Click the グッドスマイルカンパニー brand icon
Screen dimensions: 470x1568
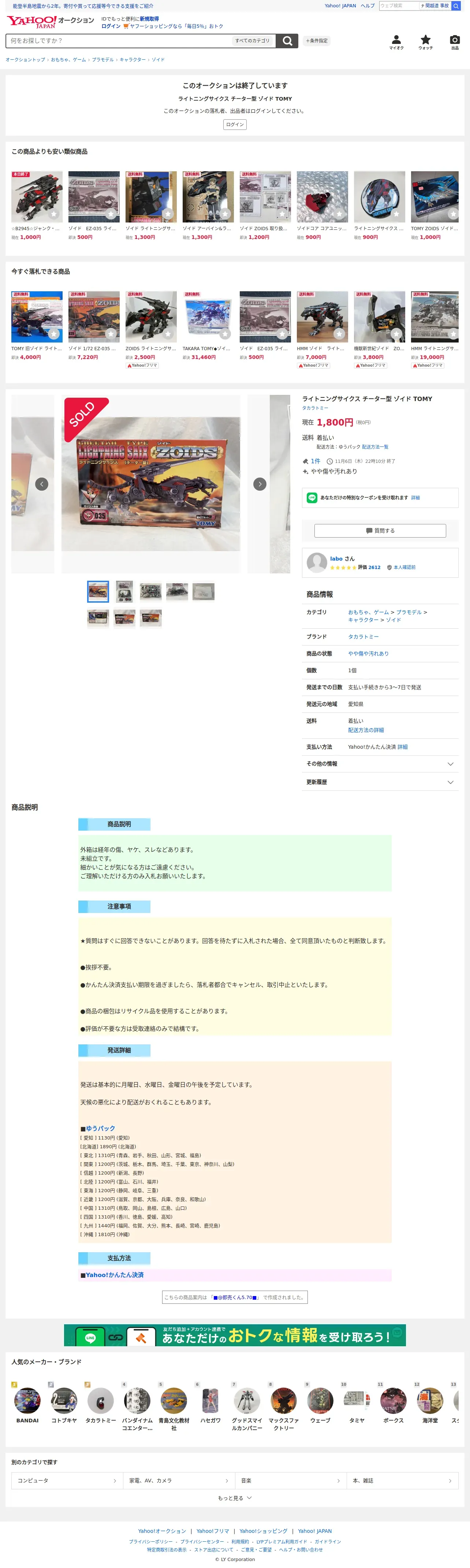(x=247, y=1401)
